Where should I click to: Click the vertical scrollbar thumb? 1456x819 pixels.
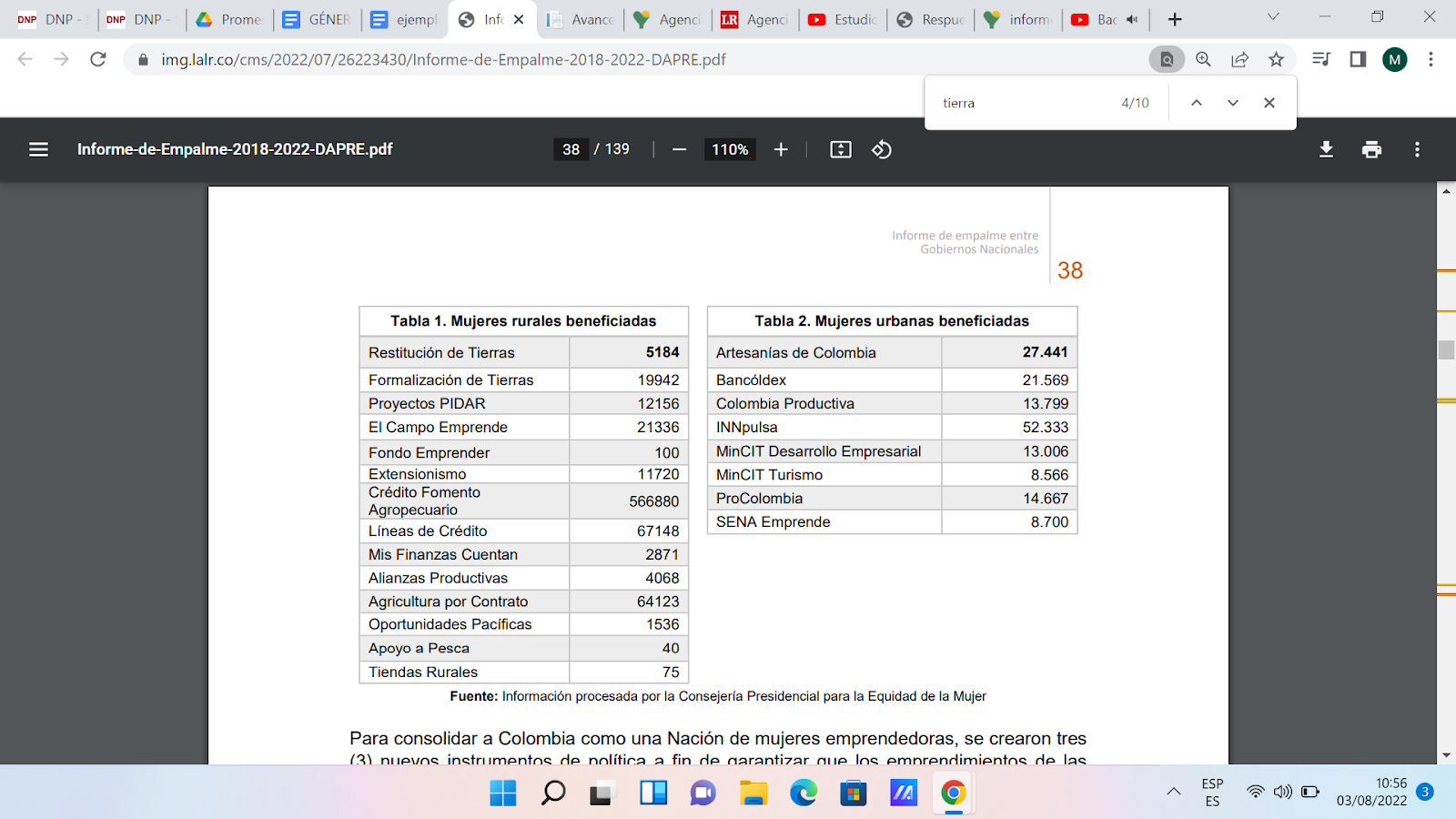point(1446,349)
